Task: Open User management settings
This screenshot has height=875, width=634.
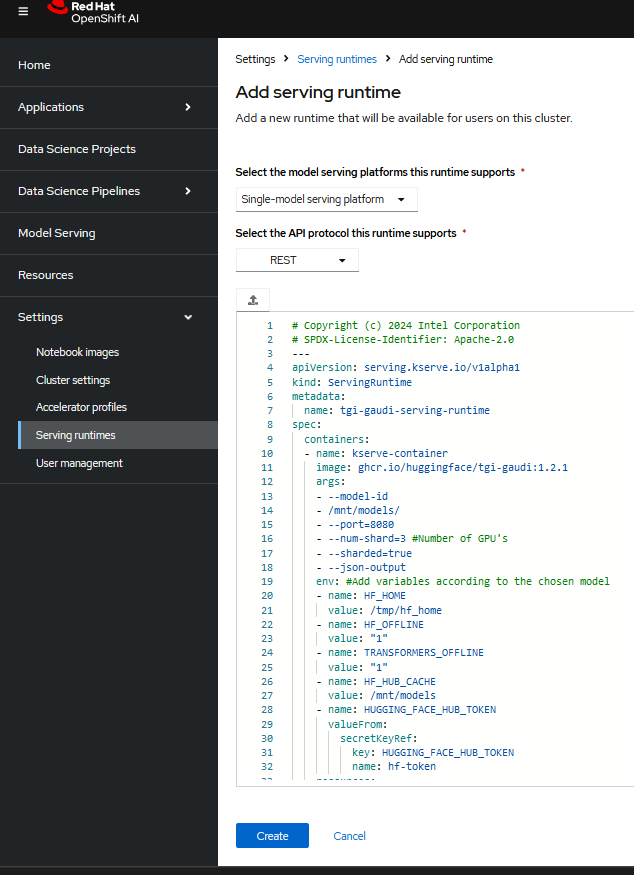Action: pyautogui.click(x=79, y=463)
